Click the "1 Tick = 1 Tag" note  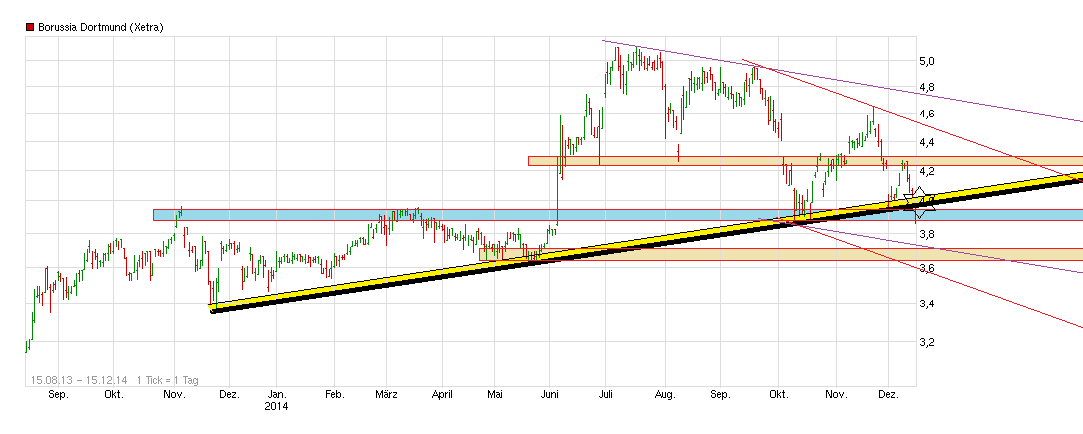click(168, 379)
